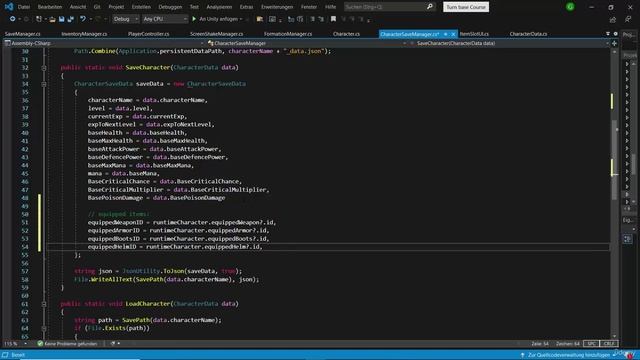Click the Save All icon
This screenshot has height=360, width=640.
point(71,19)
